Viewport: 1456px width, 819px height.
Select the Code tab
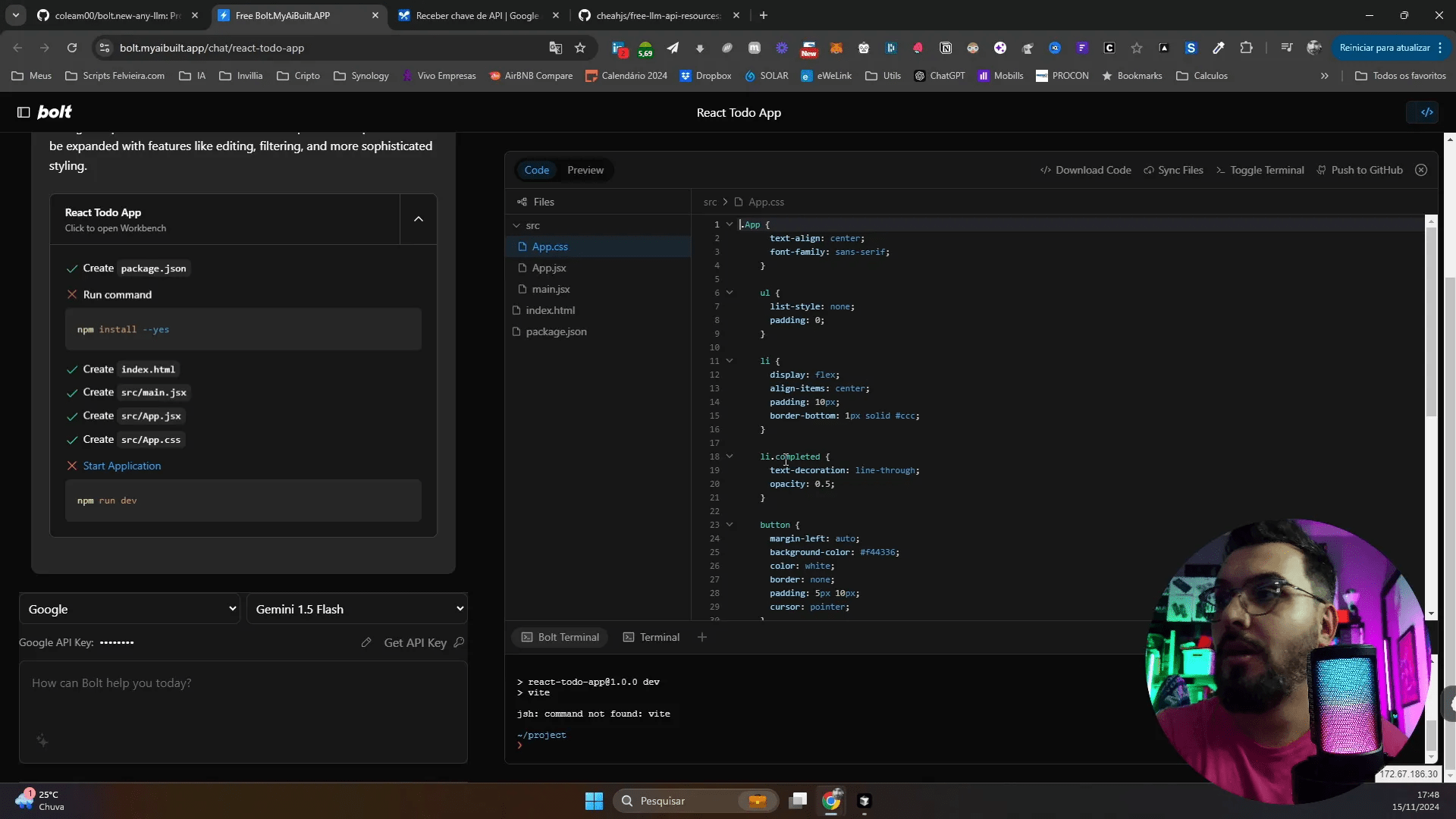537,170
